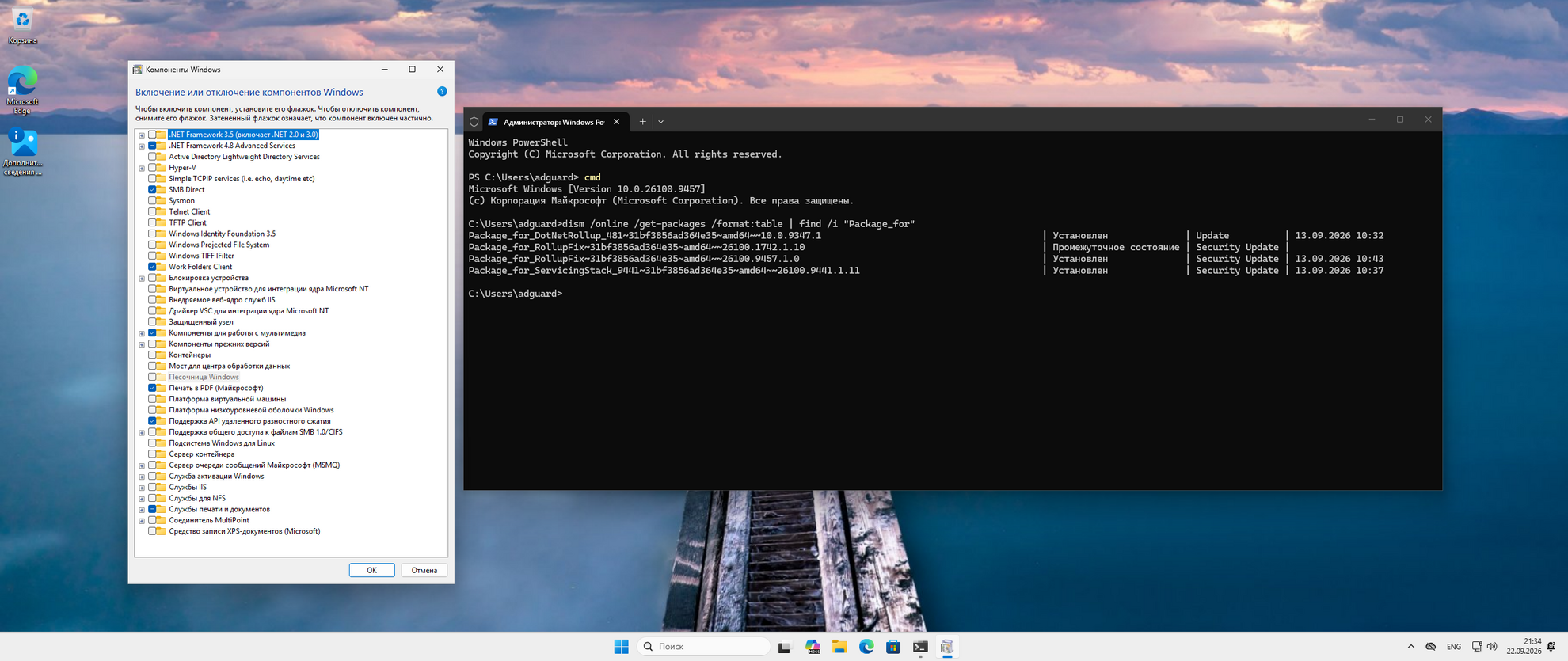The image size is (1568, 661).
Task: Switch the ENG input language indicator
Action: click(1454, 647)
